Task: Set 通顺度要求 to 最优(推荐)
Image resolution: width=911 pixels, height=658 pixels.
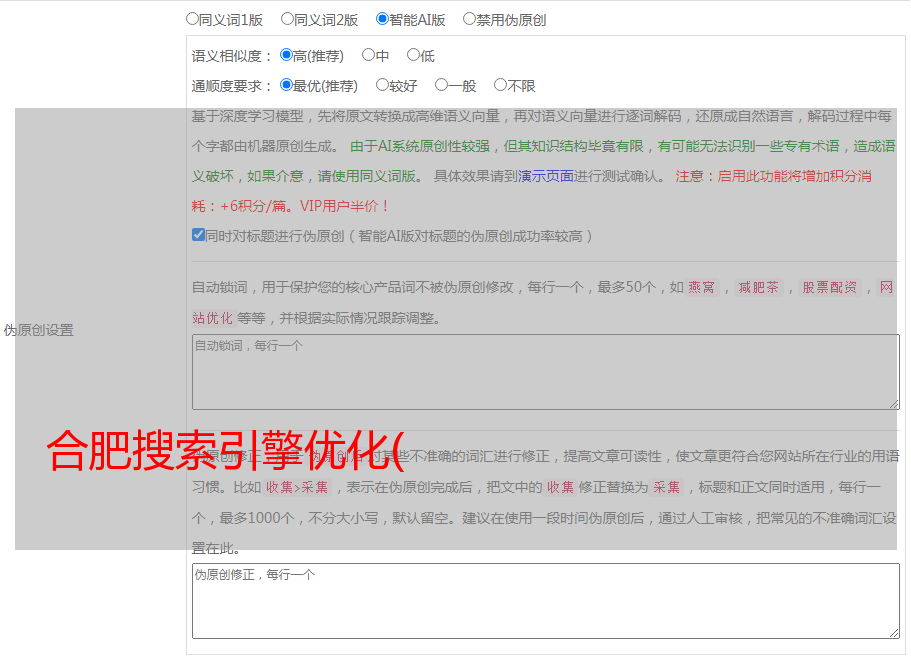Action: click(286, 85)
